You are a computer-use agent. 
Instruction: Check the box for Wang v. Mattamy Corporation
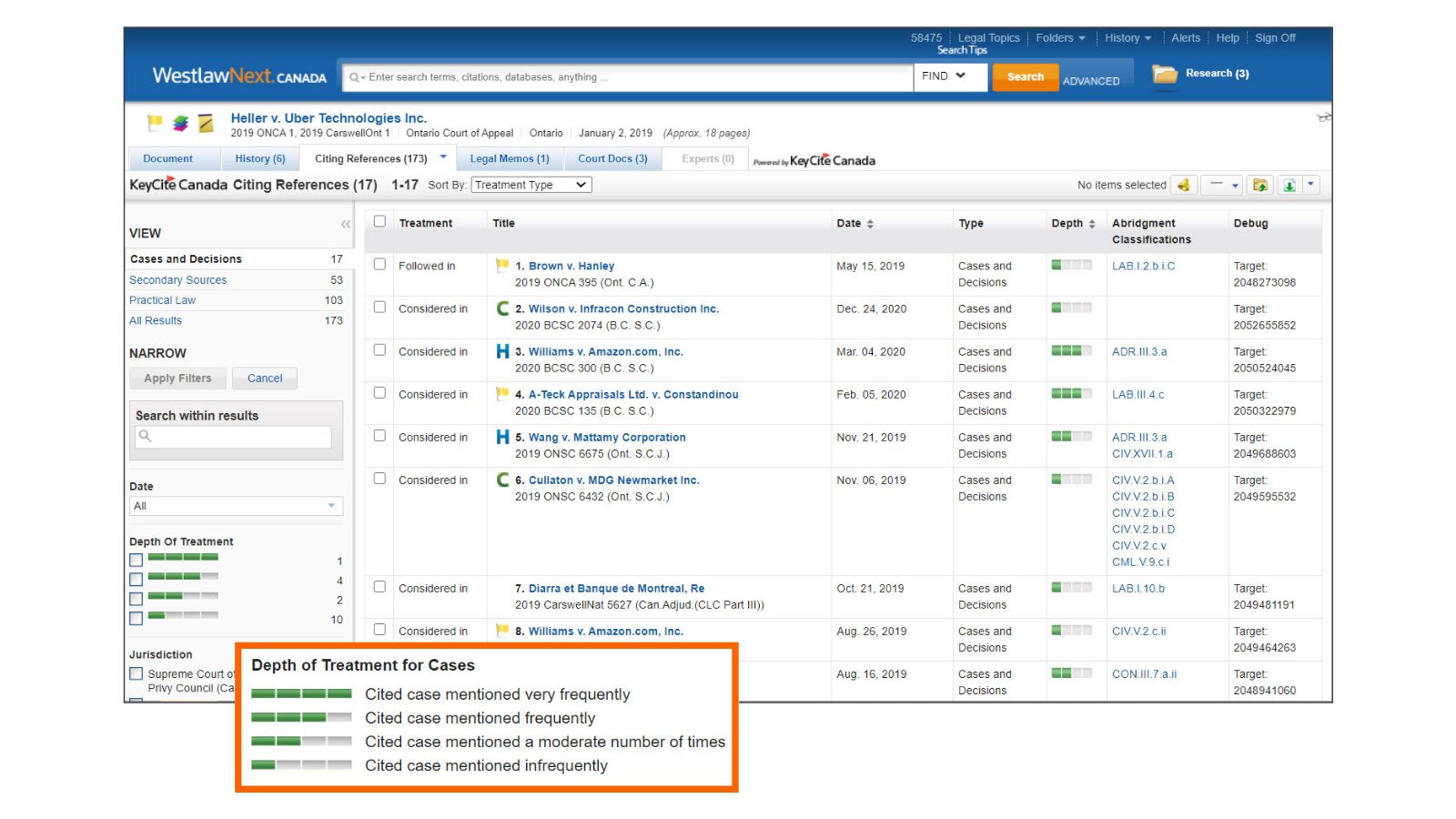[379, 435]
